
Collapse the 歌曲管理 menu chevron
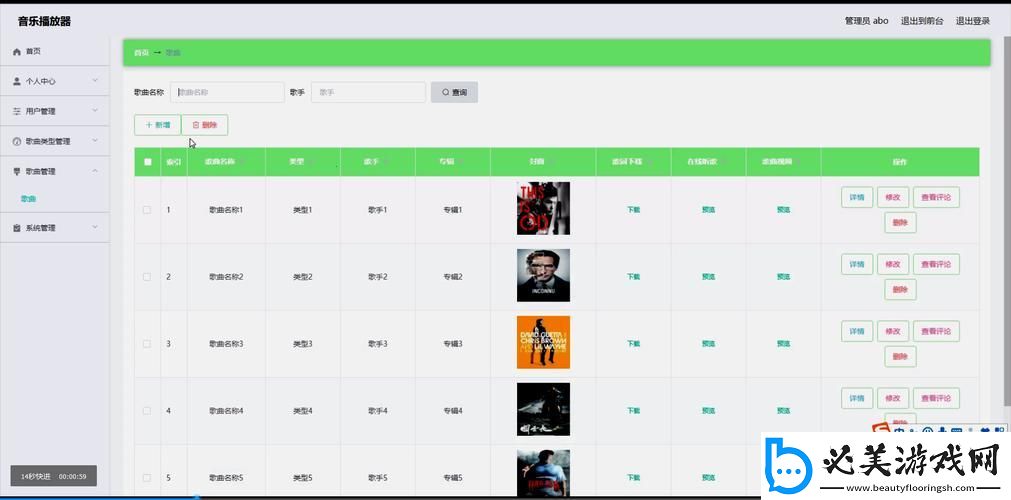click(95, 171)
